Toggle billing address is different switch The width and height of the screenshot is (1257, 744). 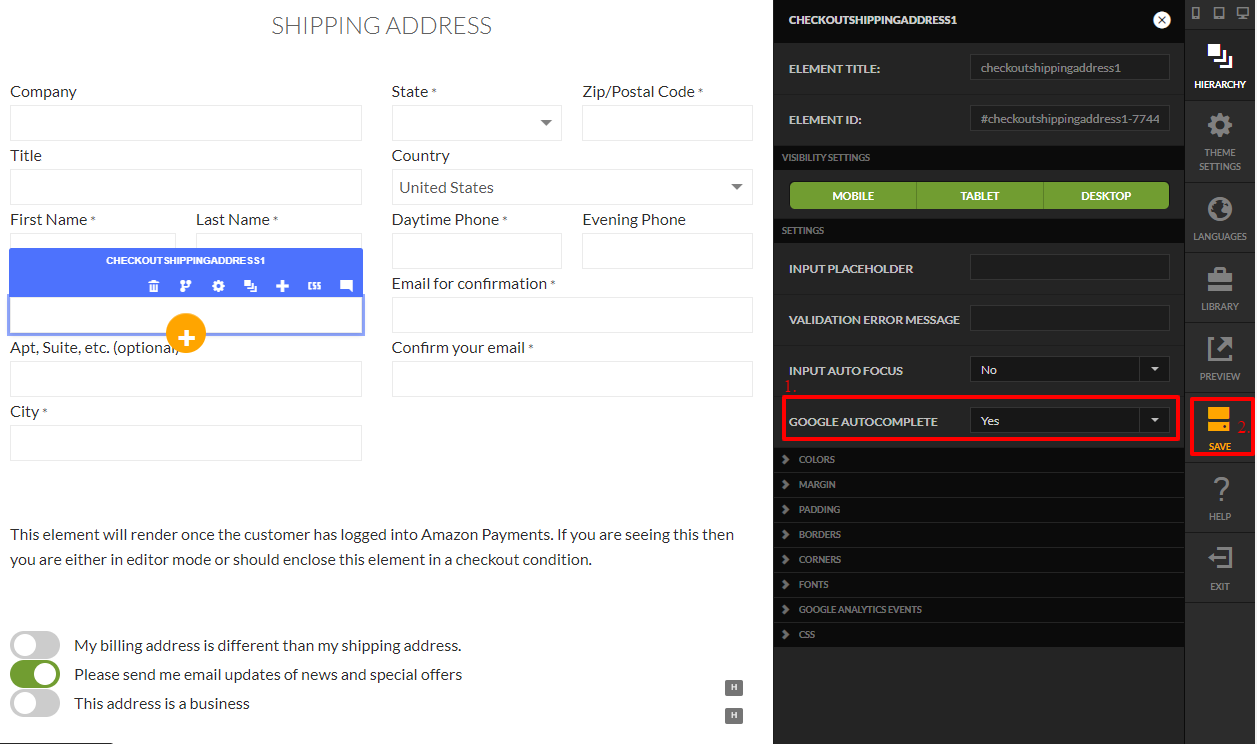click(x=36, y=645)
